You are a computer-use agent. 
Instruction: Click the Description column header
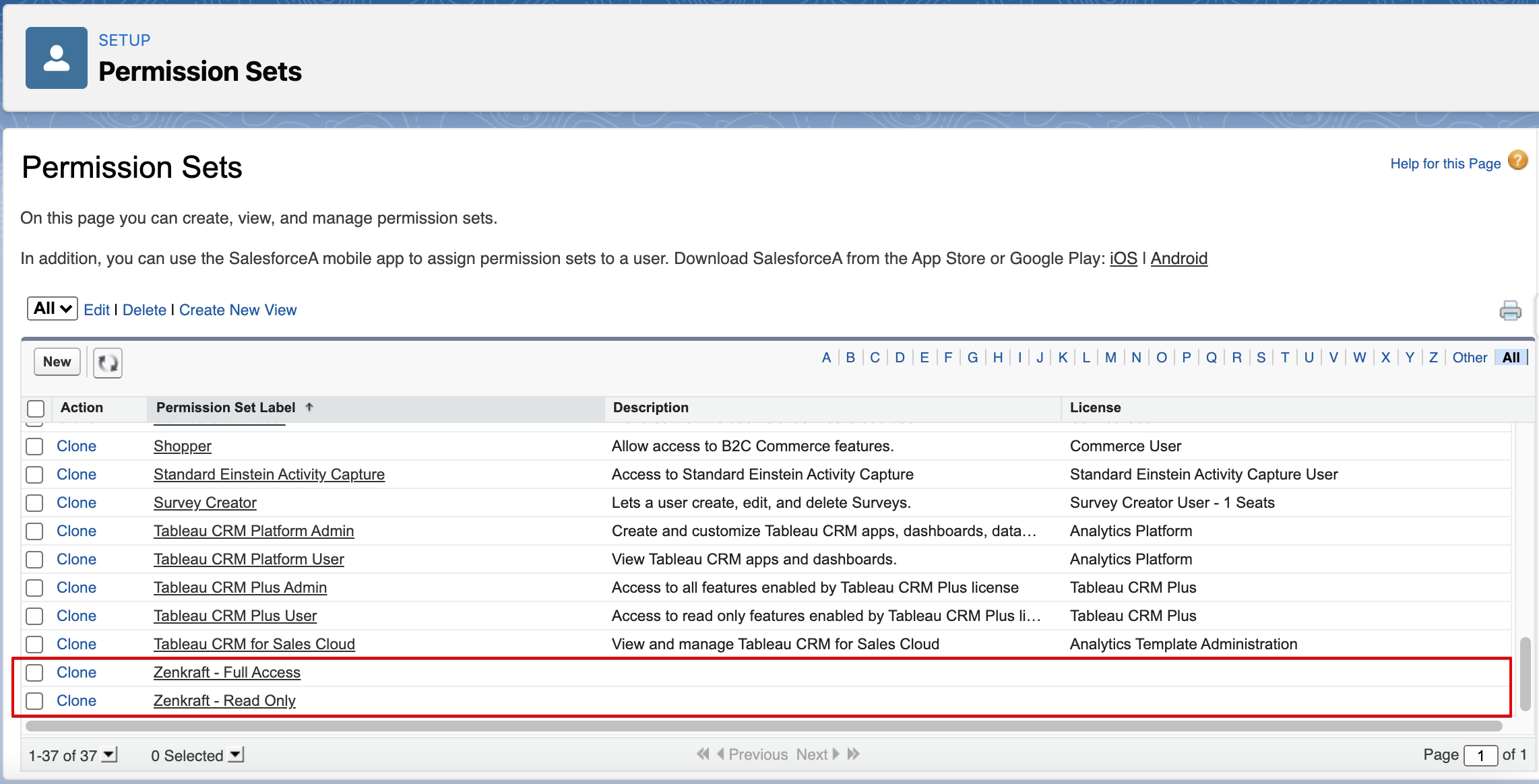pyautogui.click(x=651, y=407)
